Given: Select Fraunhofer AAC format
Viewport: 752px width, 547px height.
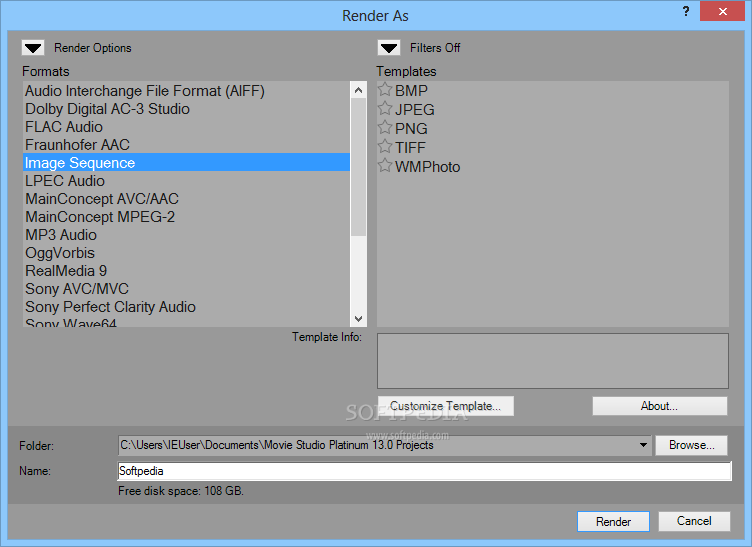Looking at the screenshot, I should point(187,145).
